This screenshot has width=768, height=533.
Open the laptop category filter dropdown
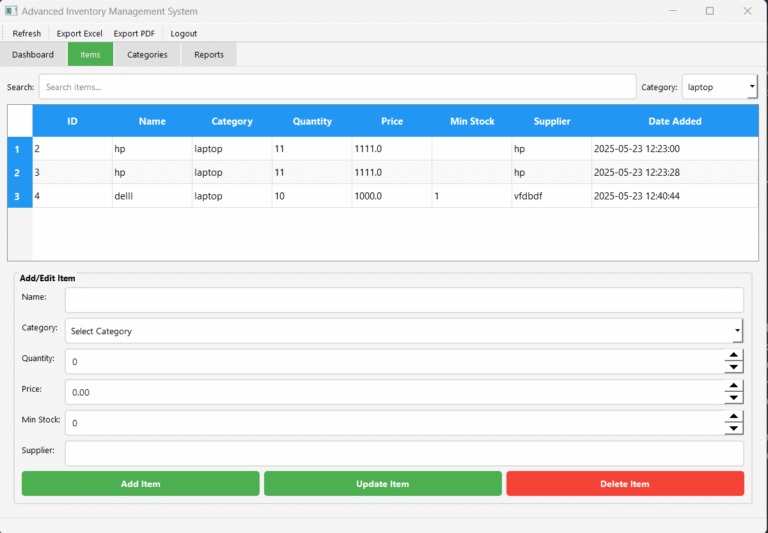[720, 87]
